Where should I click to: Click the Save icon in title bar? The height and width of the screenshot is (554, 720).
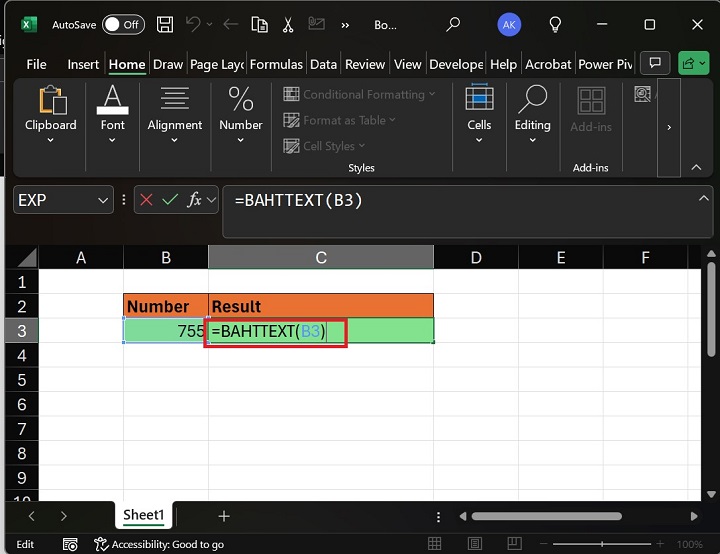click(165, 24)
